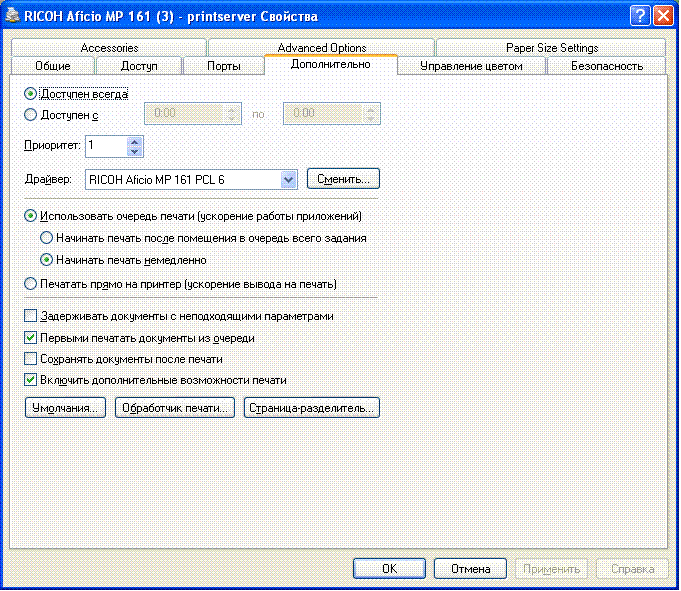This screenshot has width=681, height=591.
Task: Toggle 'Первыми печатать документы из очереди'
Action: pyautogui.click(x=30, y=337)
